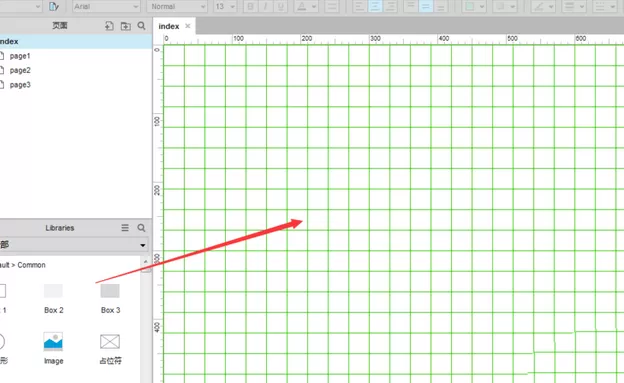The image size is (624, 383).
Task: Open the line width dropdown
Action: (574, 6)
